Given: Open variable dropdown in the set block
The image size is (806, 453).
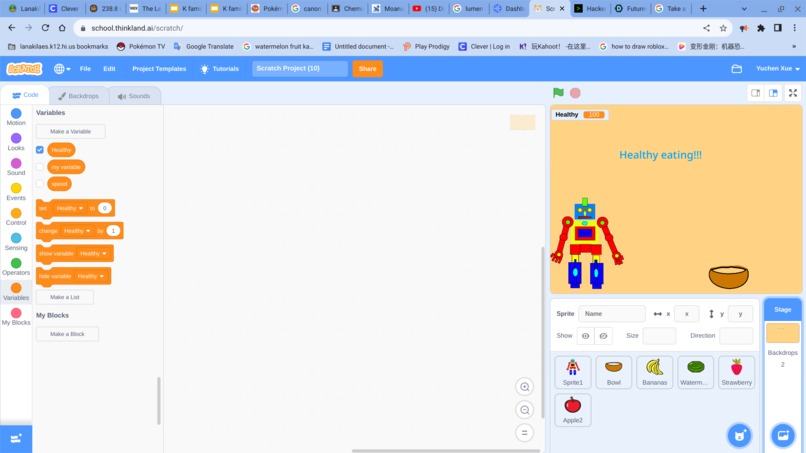Looking at the screenshot, I should tap(69, 208).
